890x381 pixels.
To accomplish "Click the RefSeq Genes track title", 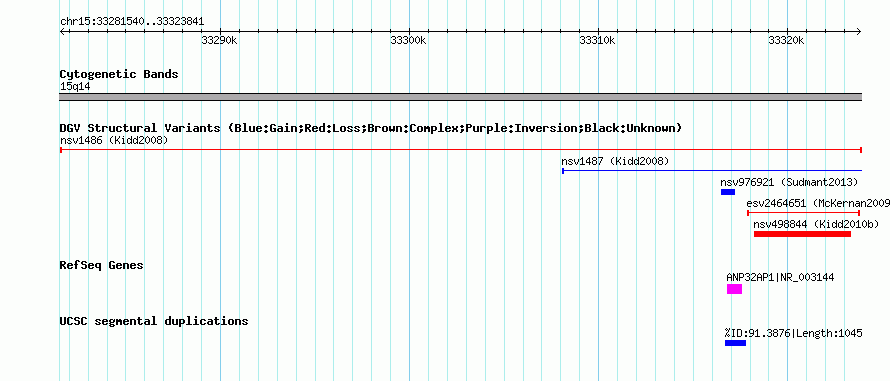I will [102, 265].
